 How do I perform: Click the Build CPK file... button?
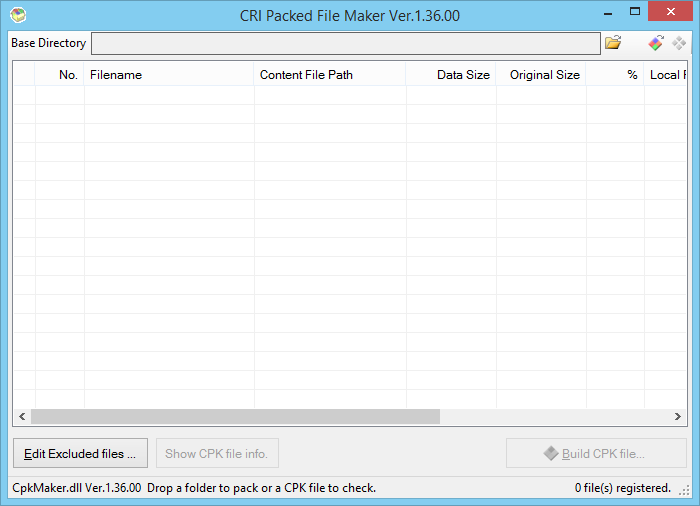[596, 453]
